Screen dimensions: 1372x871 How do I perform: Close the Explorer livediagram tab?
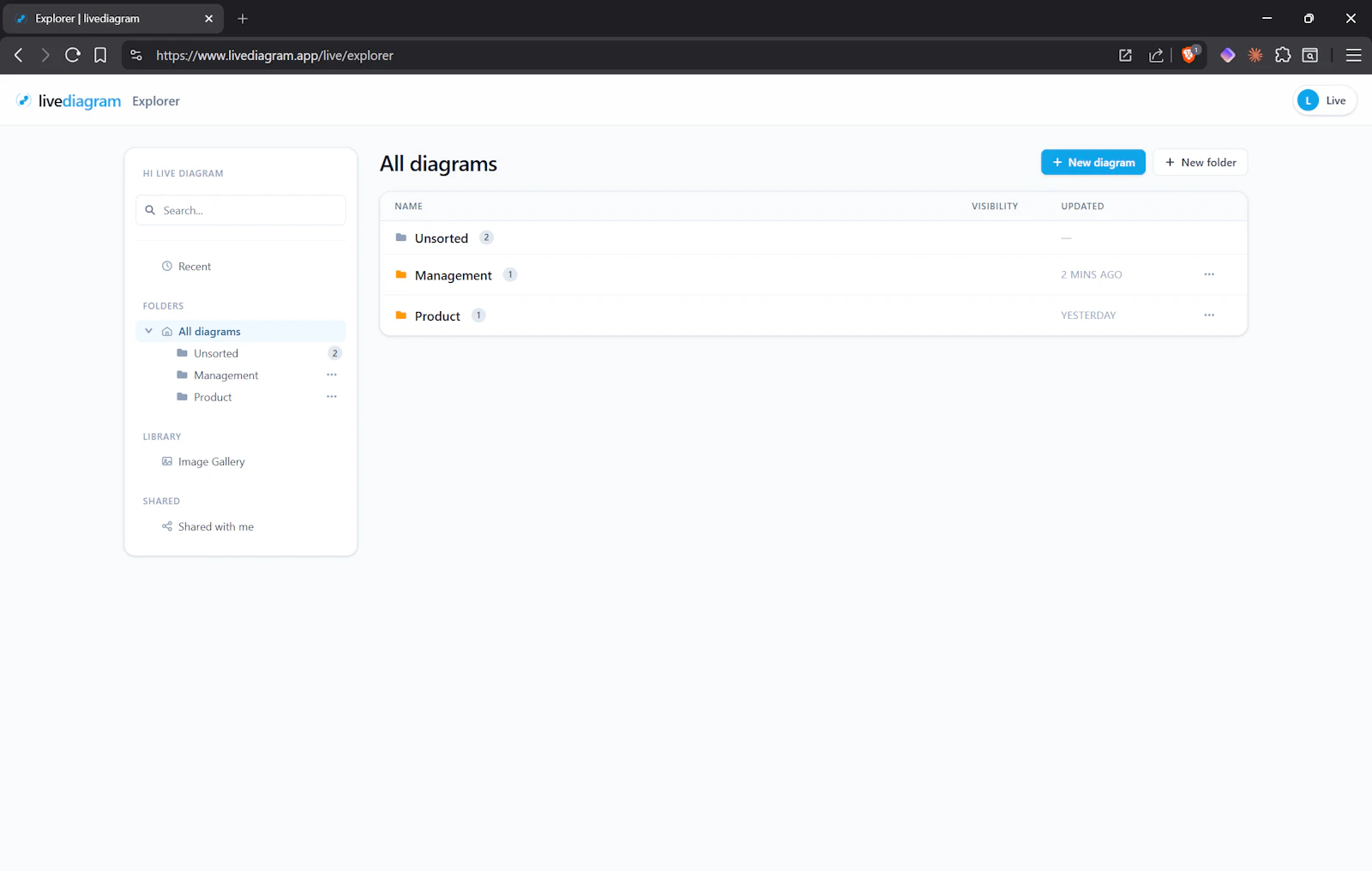click(x=208, y=18)
